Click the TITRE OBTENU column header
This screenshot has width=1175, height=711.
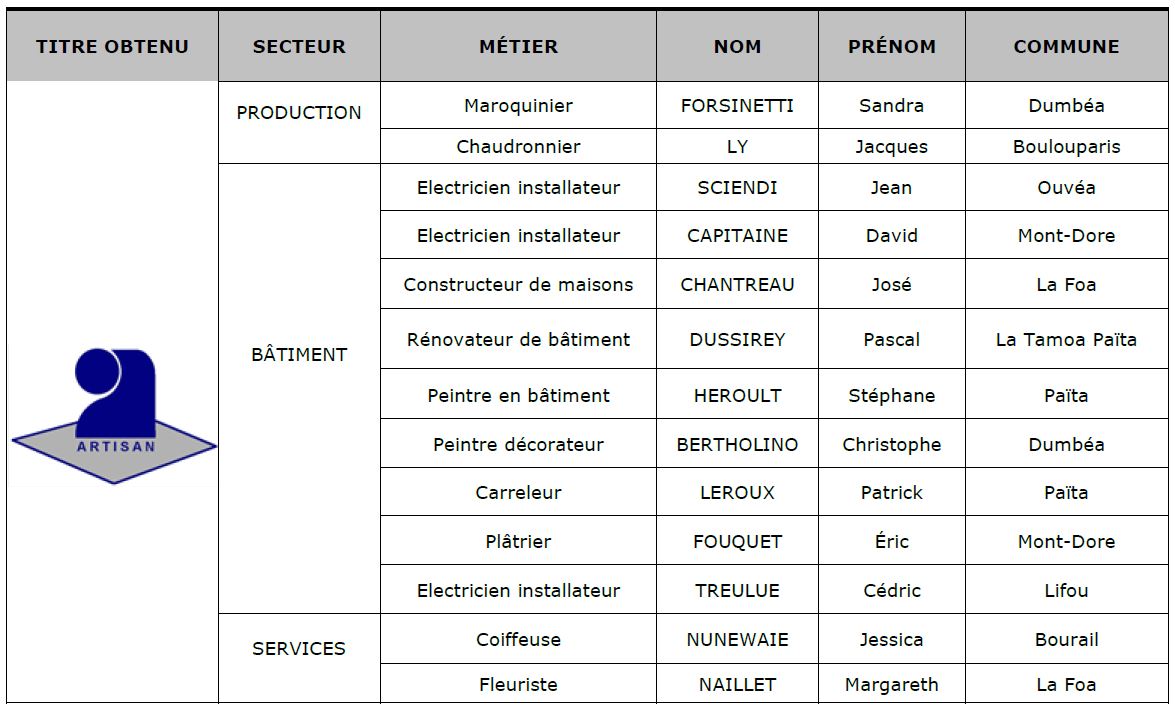(112, 47)
